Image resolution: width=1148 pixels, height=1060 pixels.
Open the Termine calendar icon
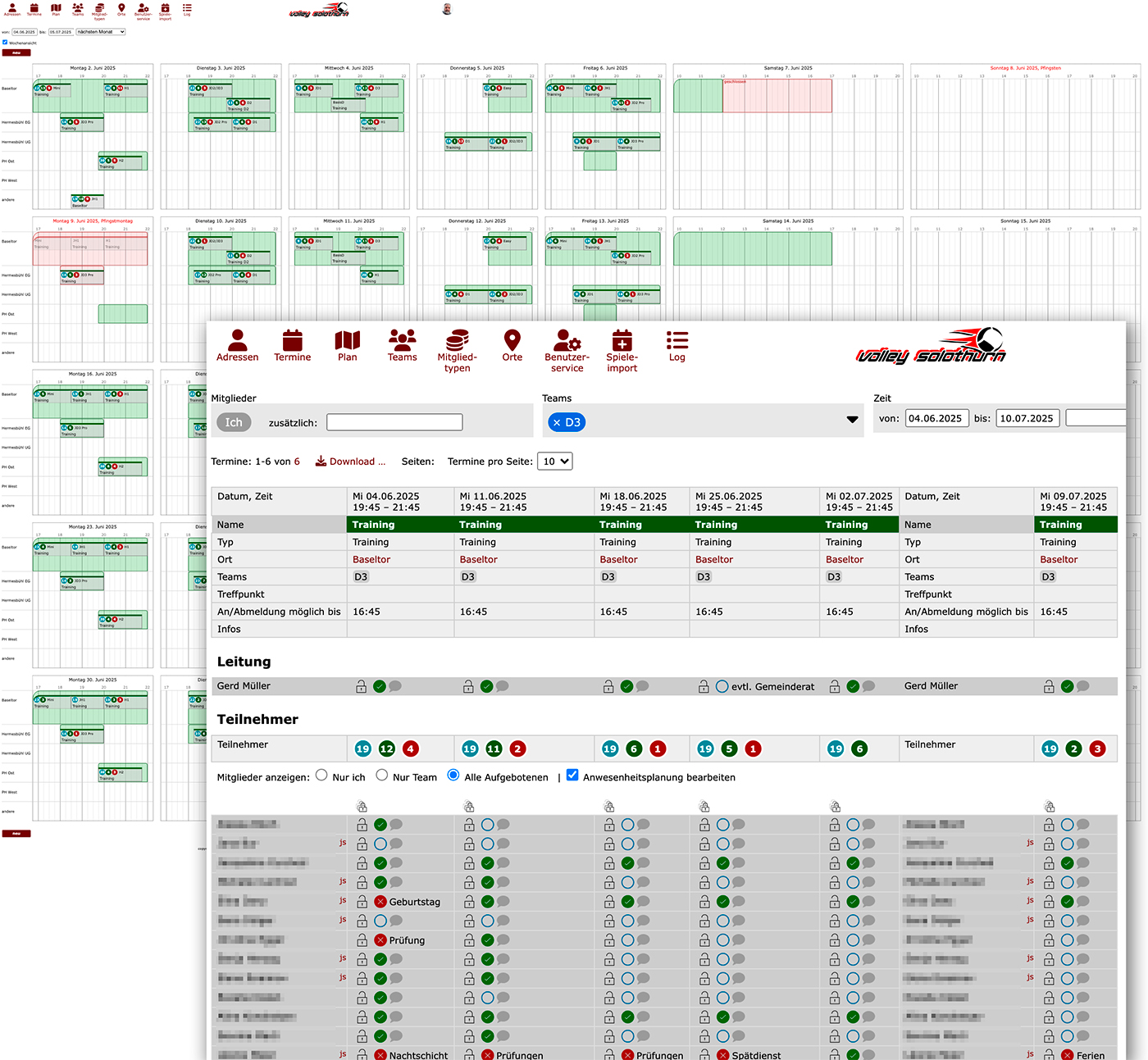coord(293,345)
